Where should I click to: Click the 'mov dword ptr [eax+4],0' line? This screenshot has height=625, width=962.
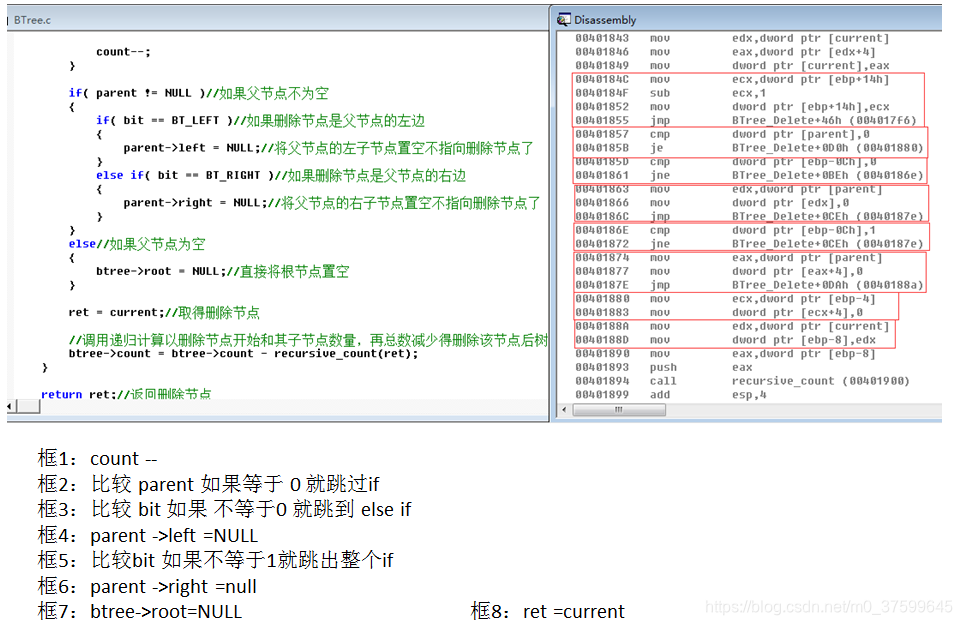coord(719,271)
